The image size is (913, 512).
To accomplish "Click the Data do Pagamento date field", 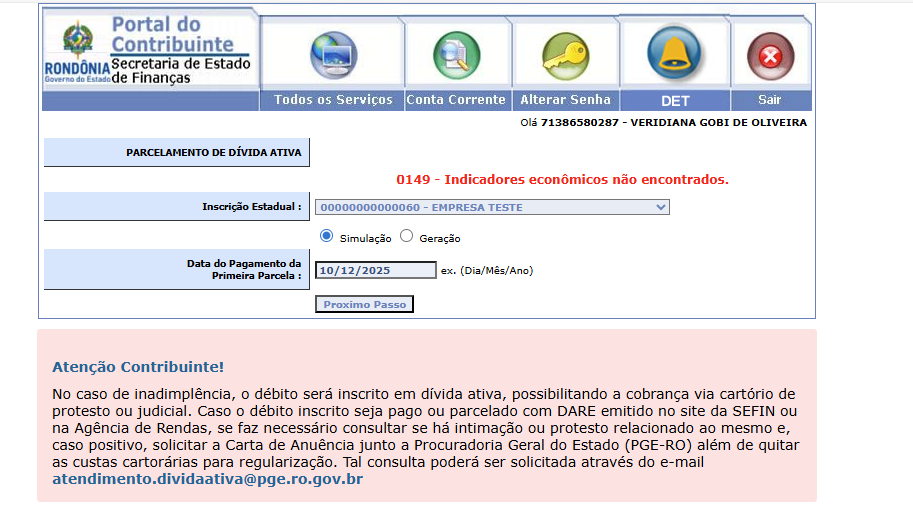I will (376, 270).
